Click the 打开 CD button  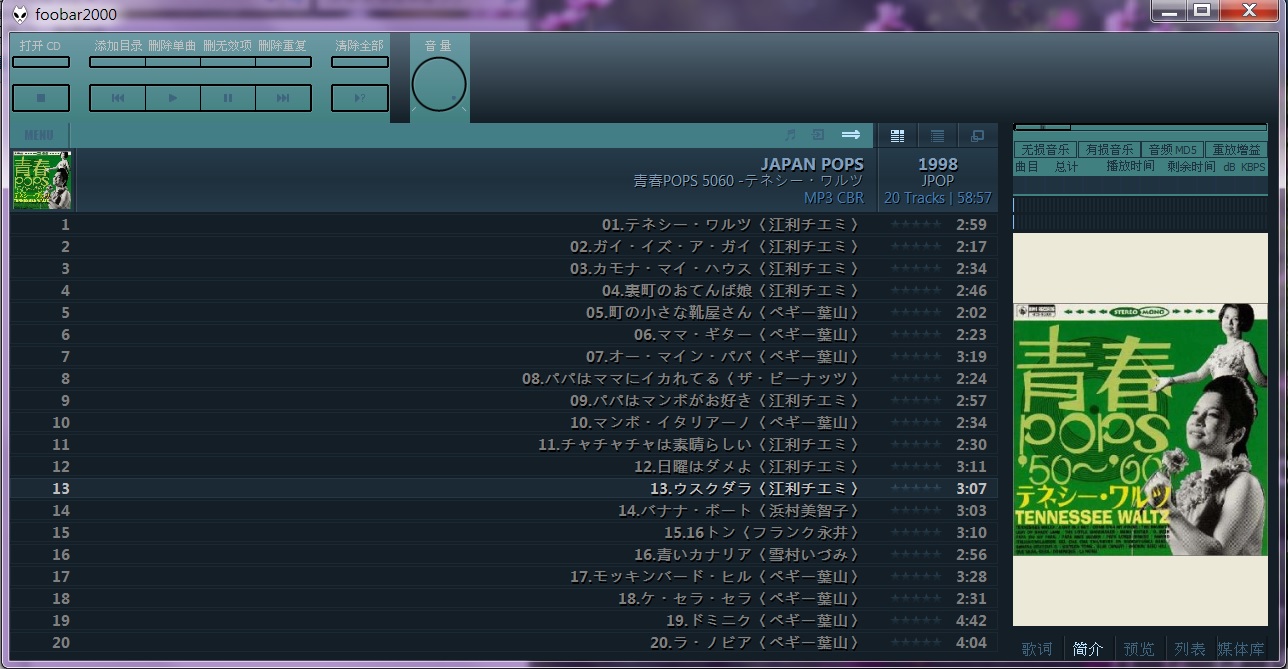[x=41, y=62]
